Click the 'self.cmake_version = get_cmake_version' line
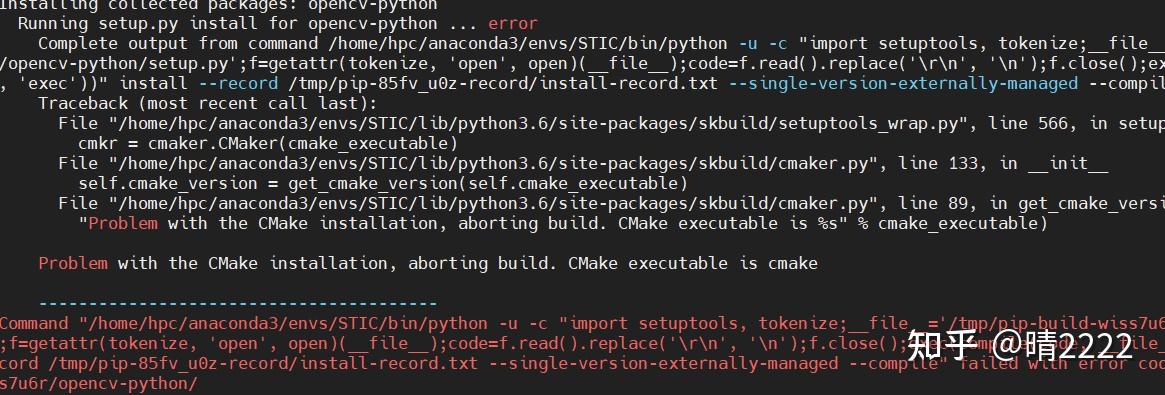The image size is (1165, 395). pyautogui.click(x=383, y=183)
